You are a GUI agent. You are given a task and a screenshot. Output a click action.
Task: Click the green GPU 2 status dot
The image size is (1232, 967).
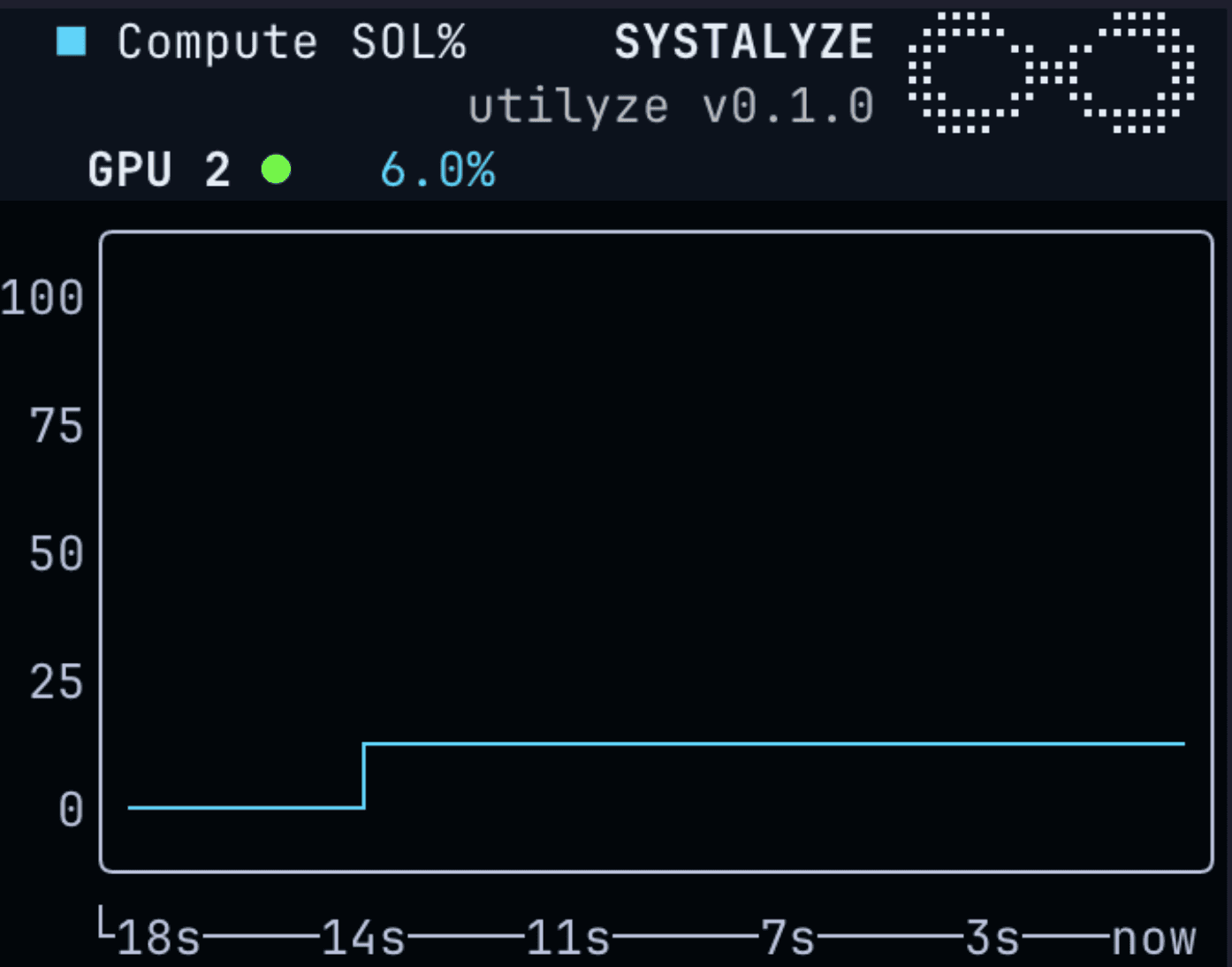click(x=277, y=169)
